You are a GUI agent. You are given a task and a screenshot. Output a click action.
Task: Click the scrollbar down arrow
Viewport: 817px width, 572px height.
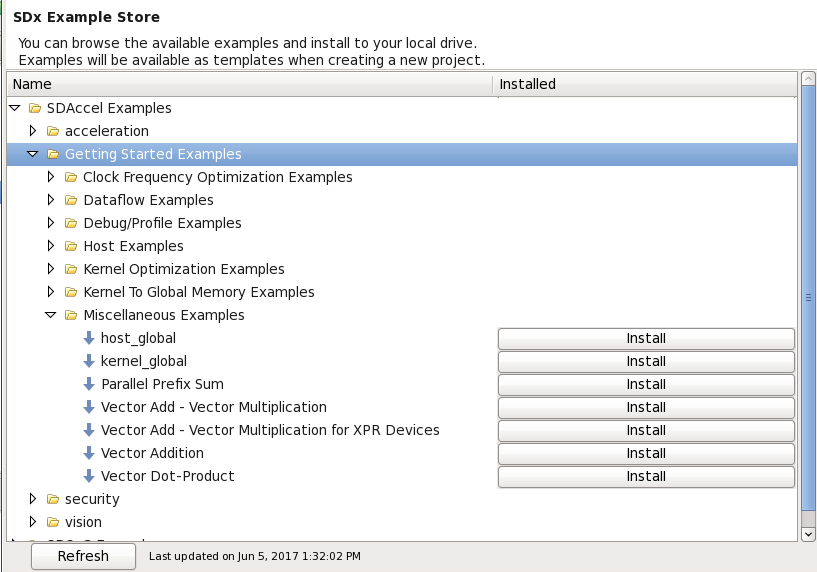(808, 534)
